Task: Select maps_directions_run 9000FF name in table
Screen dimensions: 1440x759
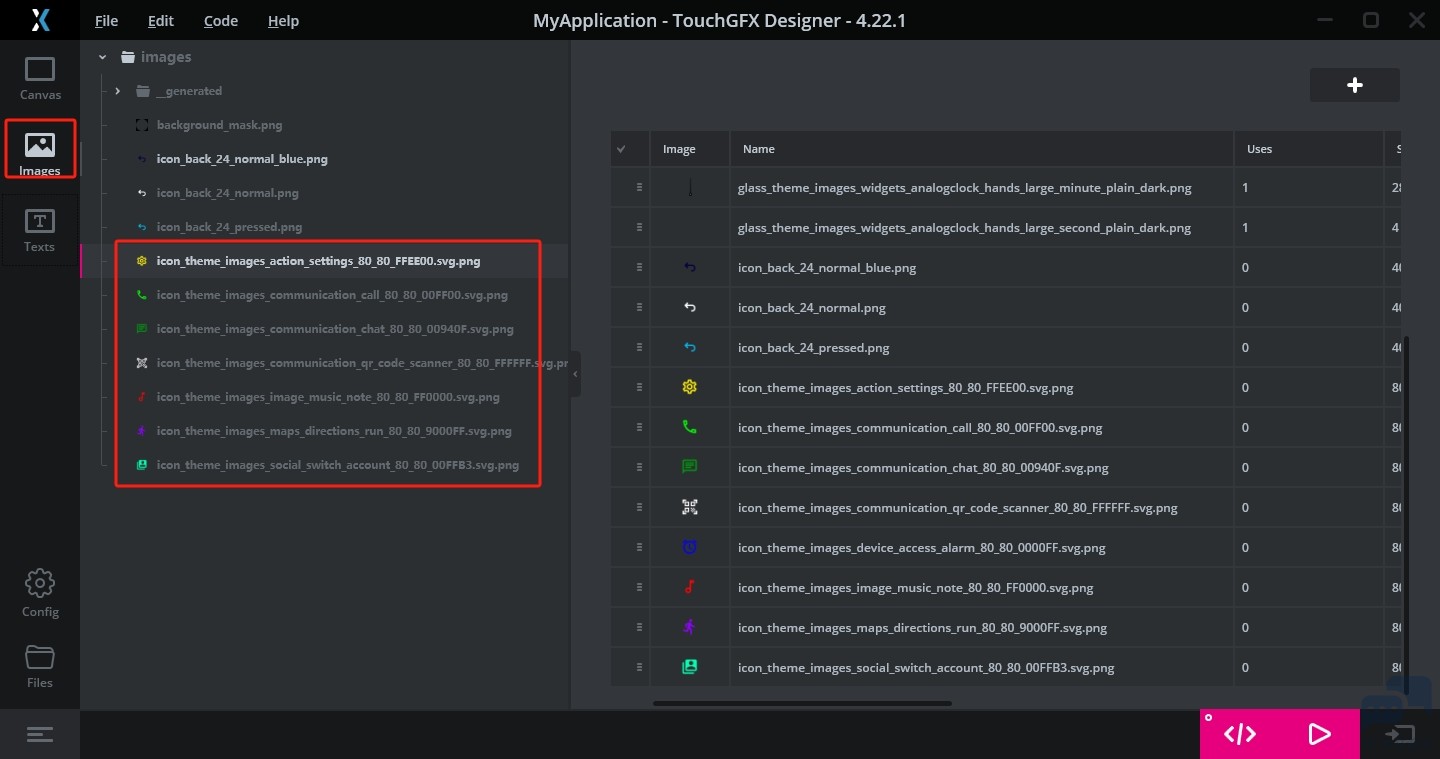Action: (x=922, y=627)
